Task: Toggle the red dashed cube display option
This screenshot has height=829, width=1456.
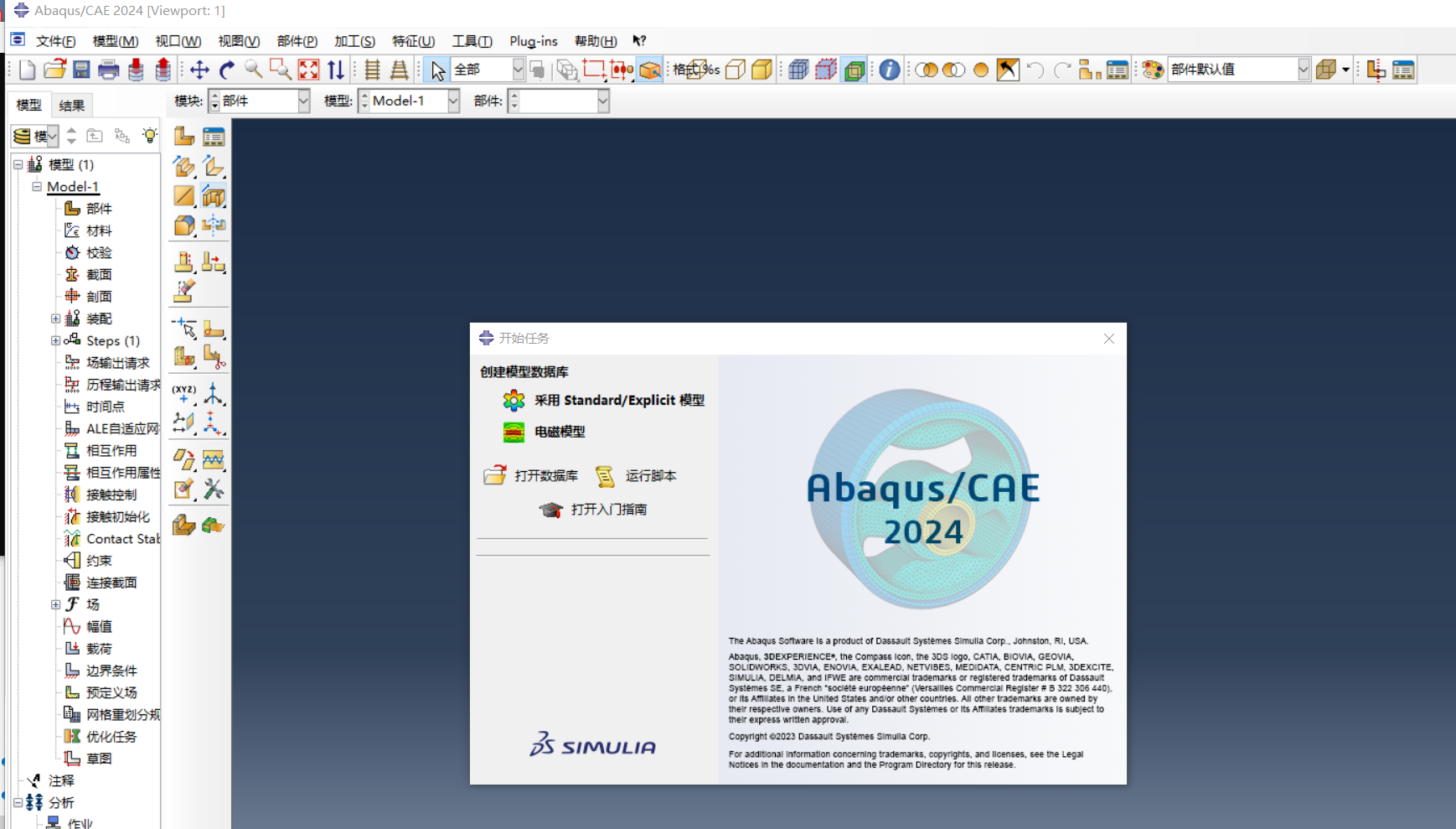Action: point(826,70)
